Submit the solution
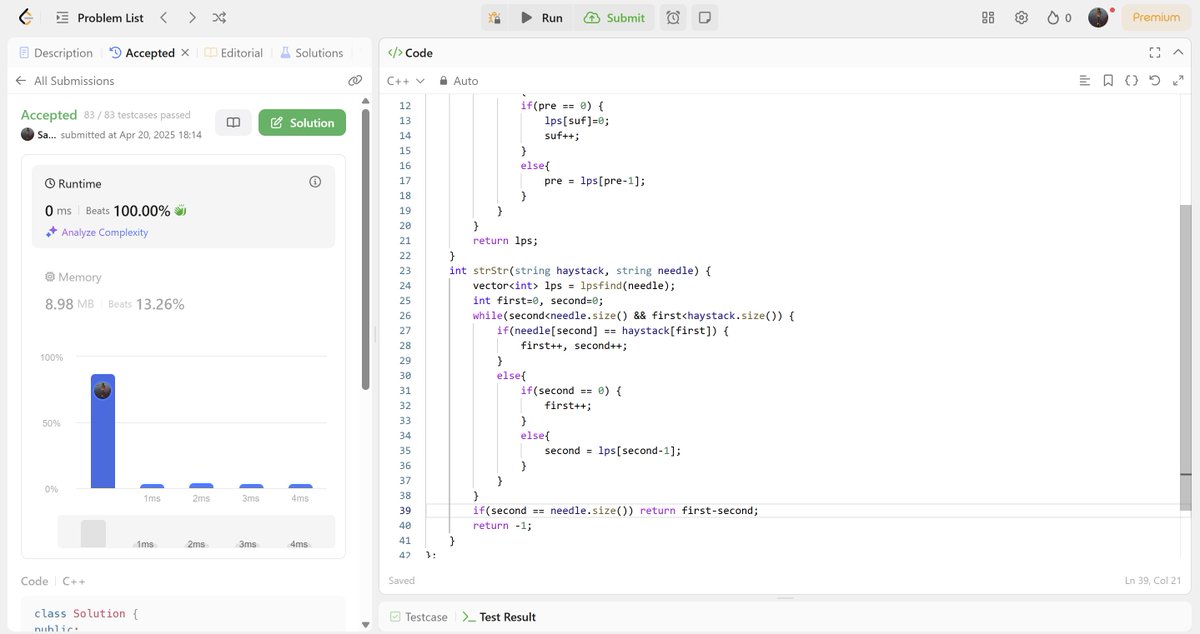This screenshot has height=634, width=1200. click(614, 17)
